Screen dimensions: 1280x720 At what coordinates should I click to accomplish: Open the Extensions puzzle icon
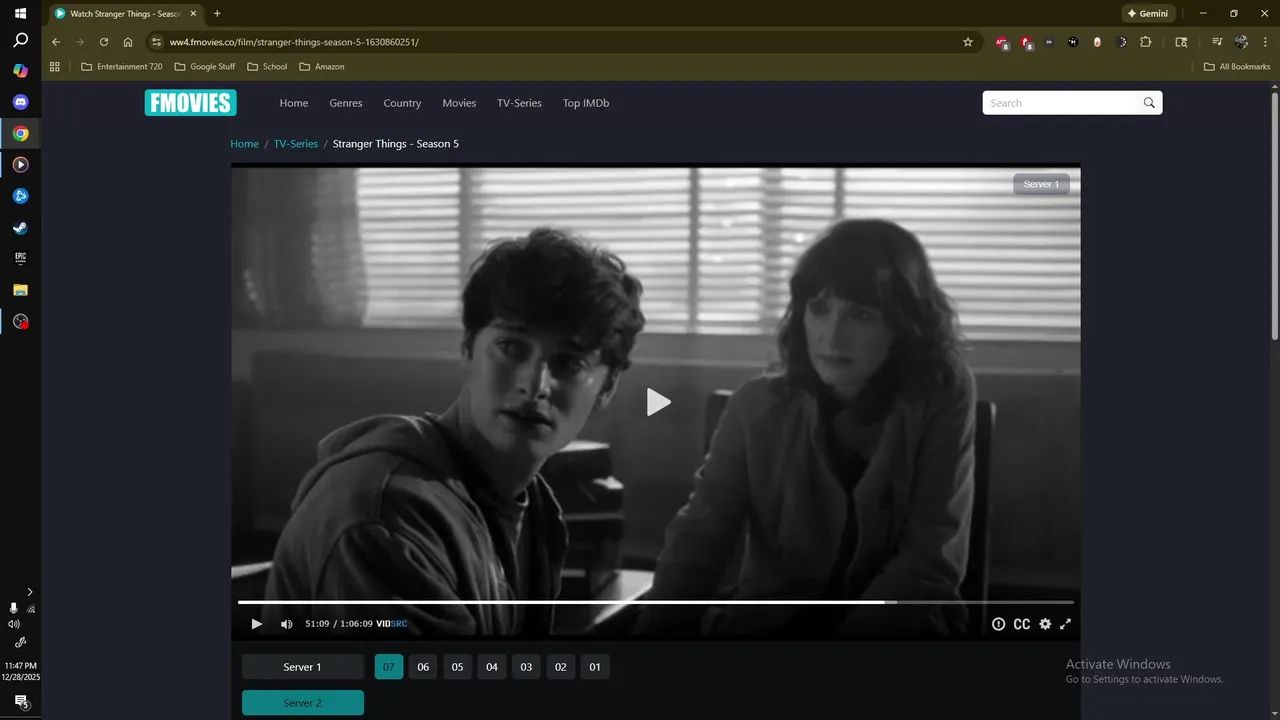coord(1146,42)
